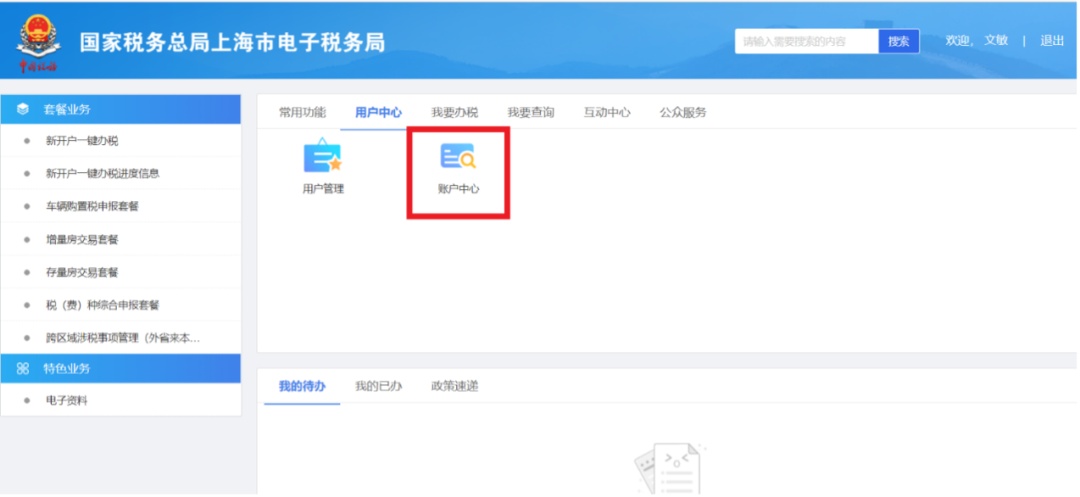This screenshot has width=1080, height=497.
Task: Select the 我的待办 tab
Action: pyautogui.click(x=302, y=386)
